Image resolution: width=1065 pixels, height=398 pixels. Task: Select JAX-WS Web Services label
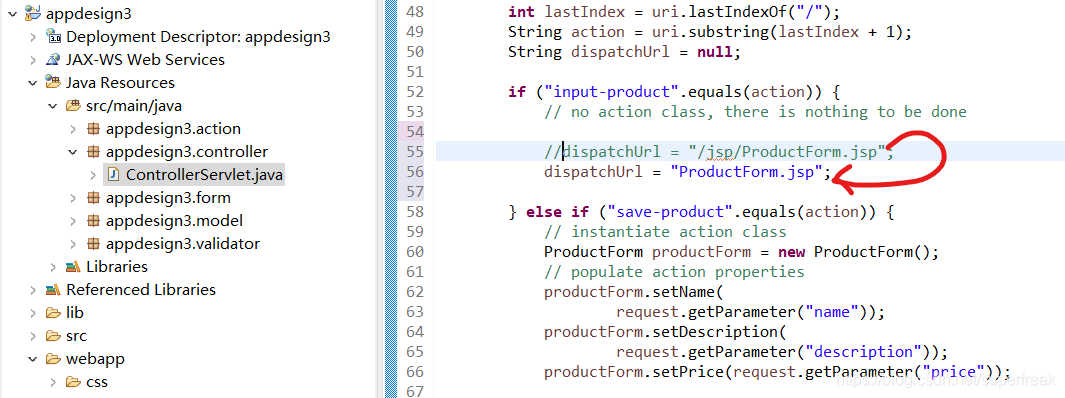coord(145,60)
